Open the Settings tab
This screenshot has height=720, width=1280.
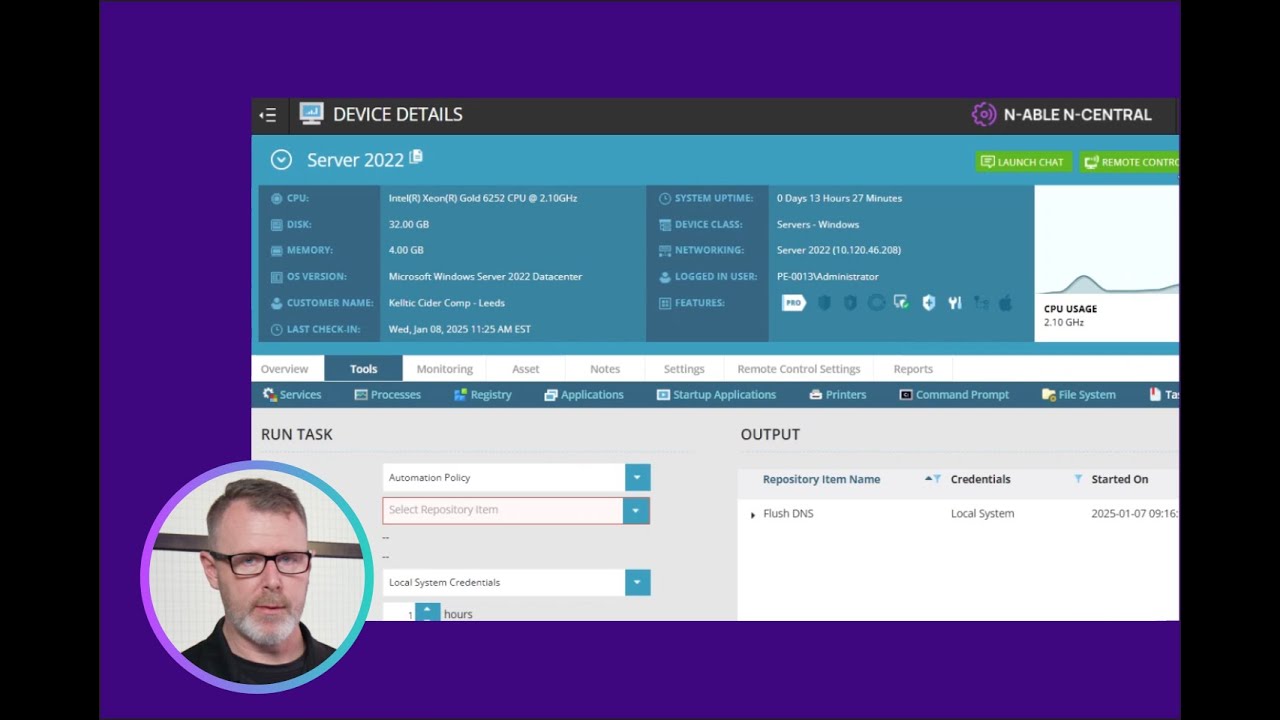click(684, 369)
